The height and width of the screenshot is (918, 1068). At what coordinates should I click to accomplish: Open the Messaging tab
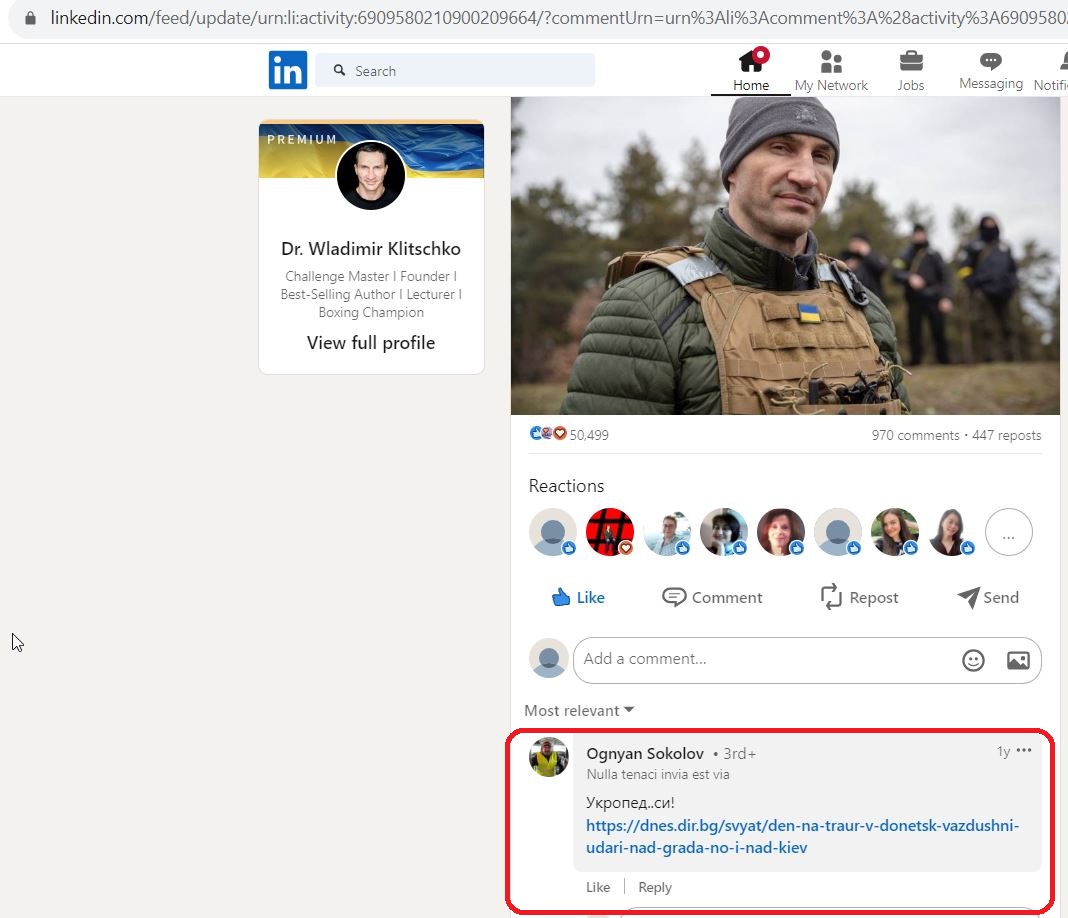990,70
